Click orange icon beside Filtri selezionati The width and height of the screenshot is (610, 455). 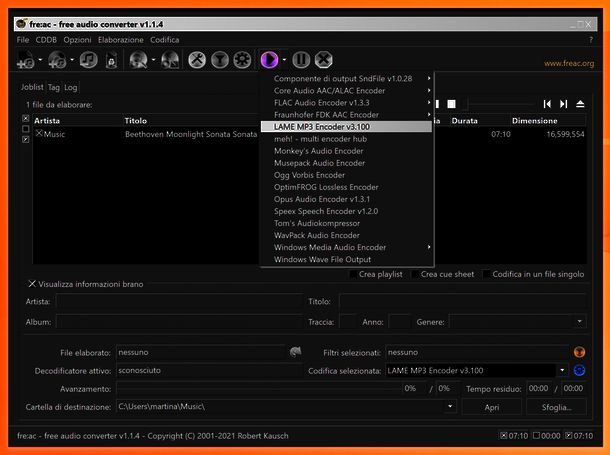(x=579, y=352)
